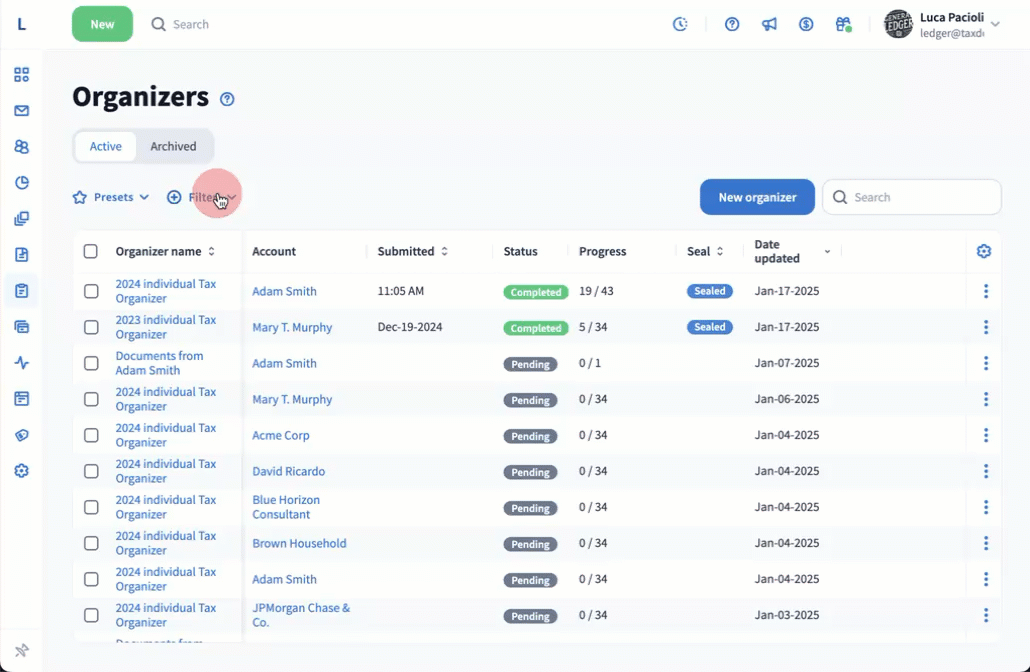This screenshot has height=672, width=1030.
Task: Click help icon beside Organizers title
Action: (227, 99)
